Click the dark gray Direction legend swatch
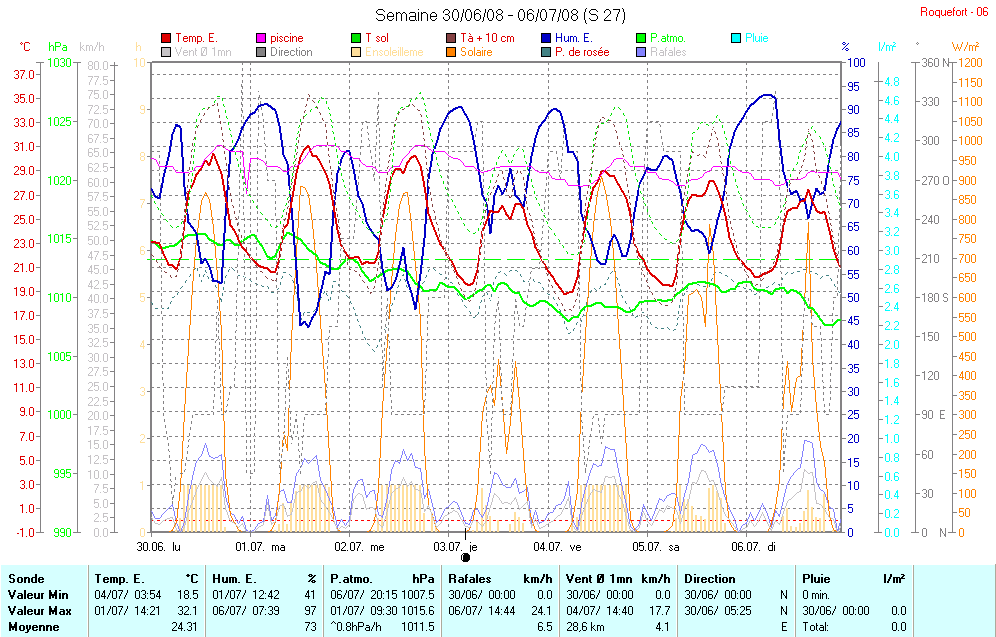 (x=261, y=52)
